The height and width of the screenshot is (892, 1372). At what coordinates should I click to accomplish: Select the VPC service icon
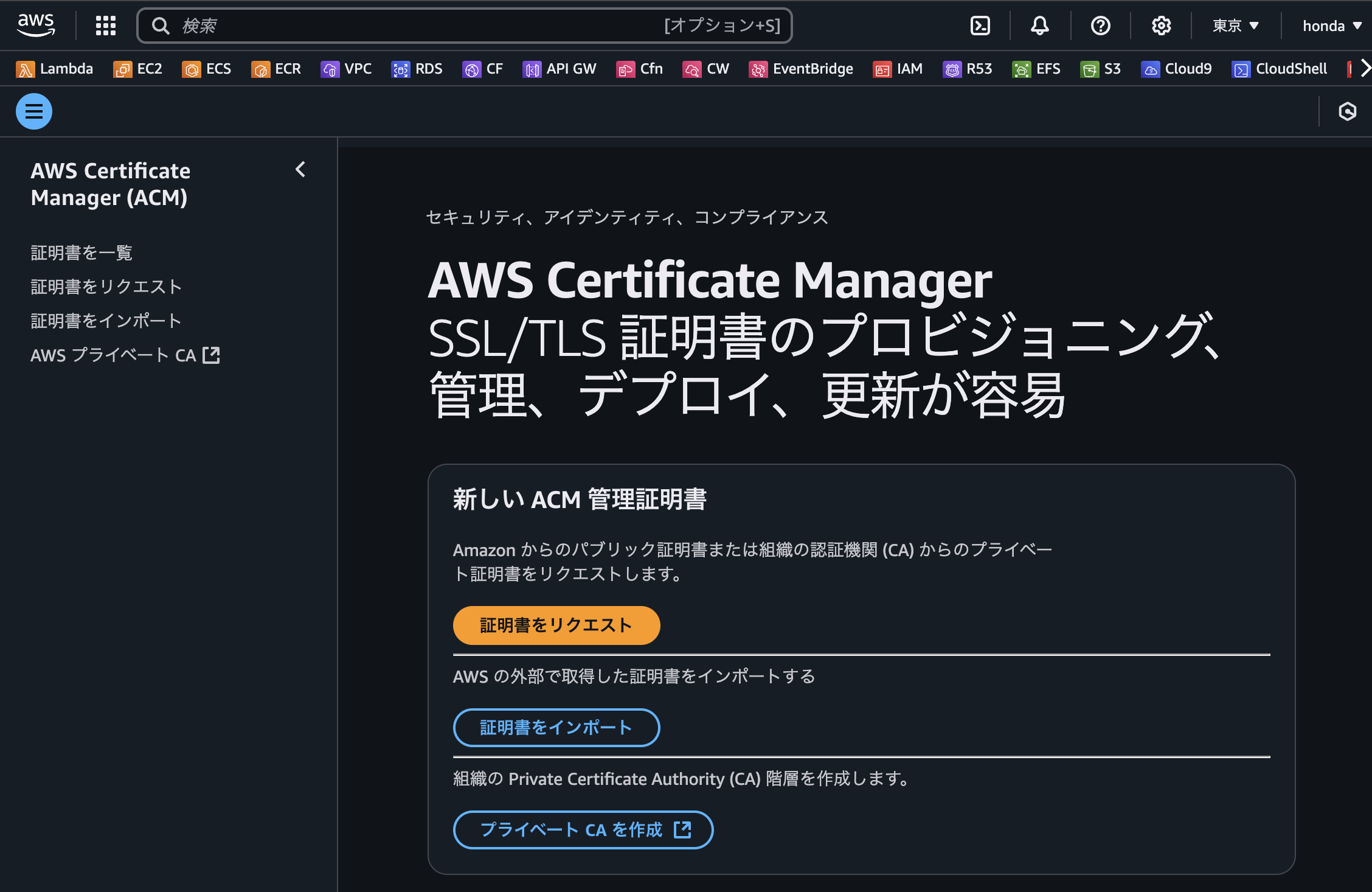tap(346, 69)
